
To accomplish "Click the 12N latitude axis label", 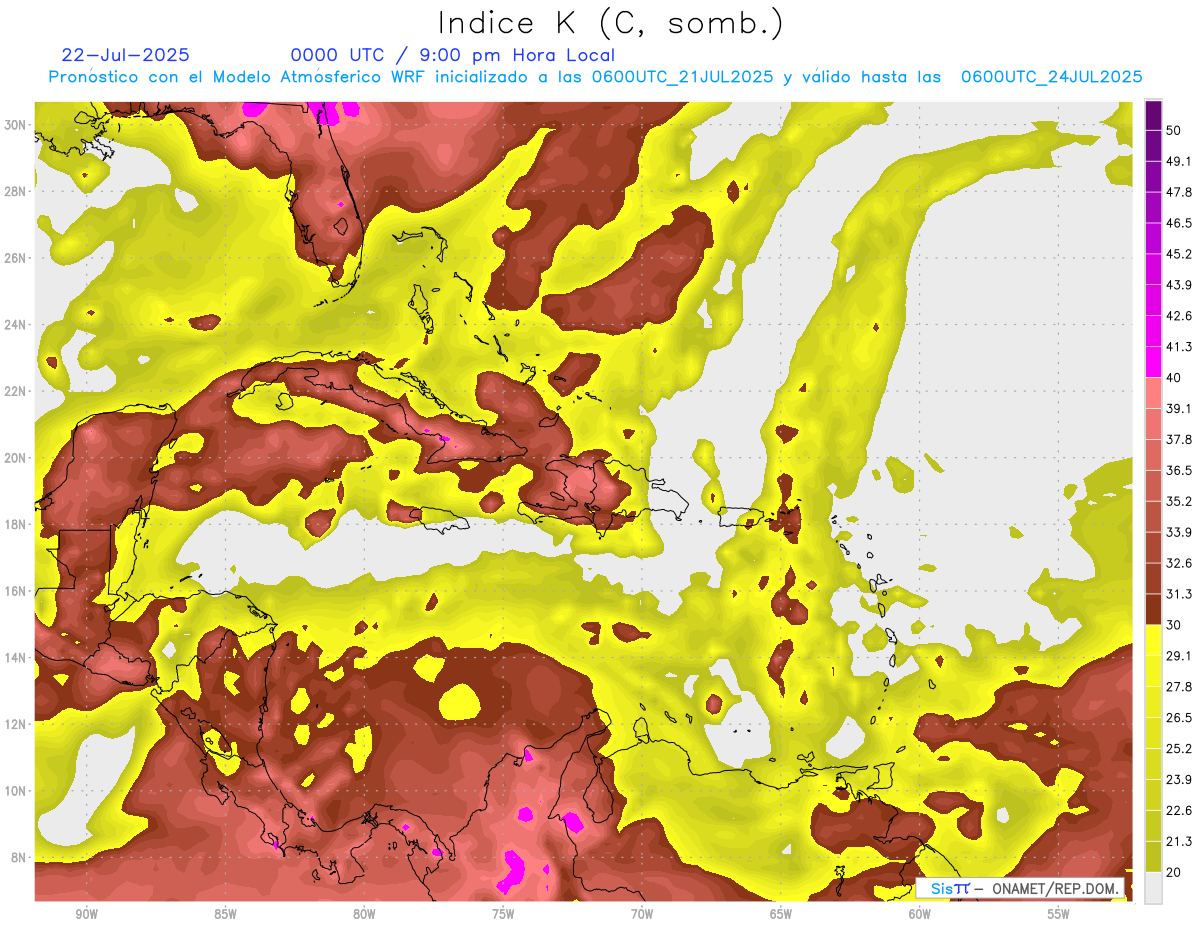I will (x=17, y=724).
